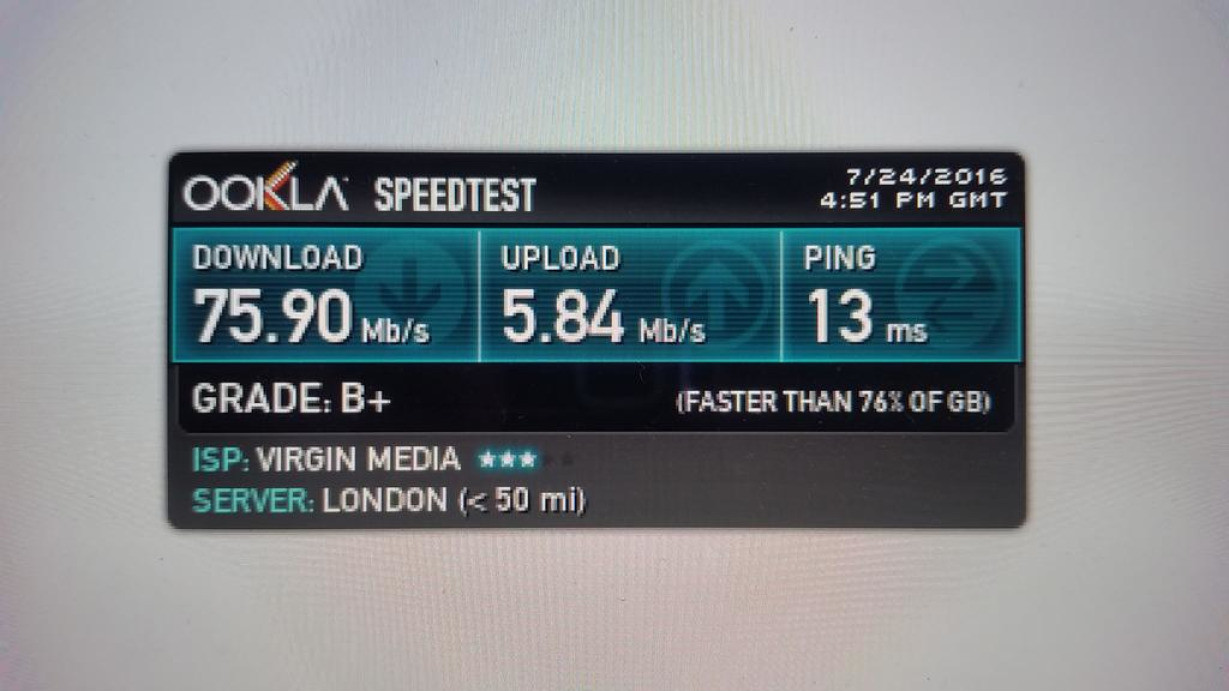
Task: Click the Ookla logo
Action: 265,190
